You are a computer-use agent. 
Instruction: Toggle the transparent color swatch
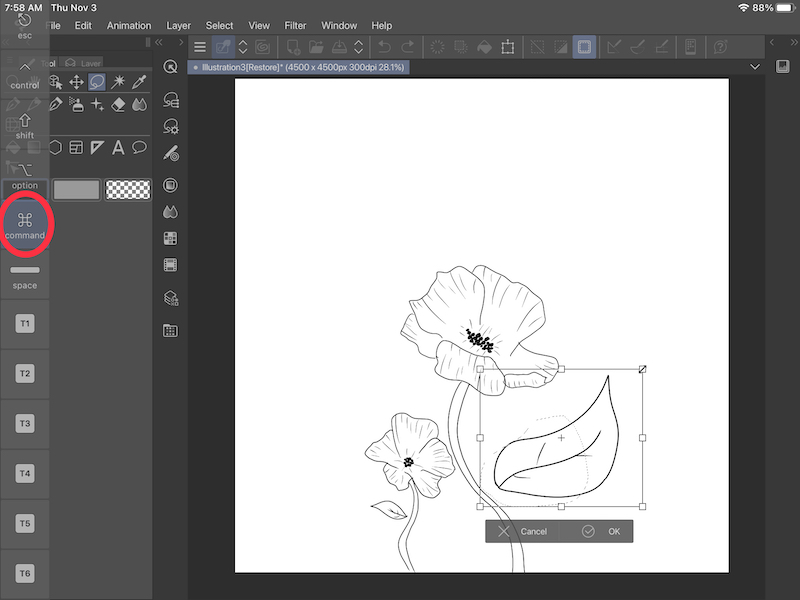(x=129, y=190)
